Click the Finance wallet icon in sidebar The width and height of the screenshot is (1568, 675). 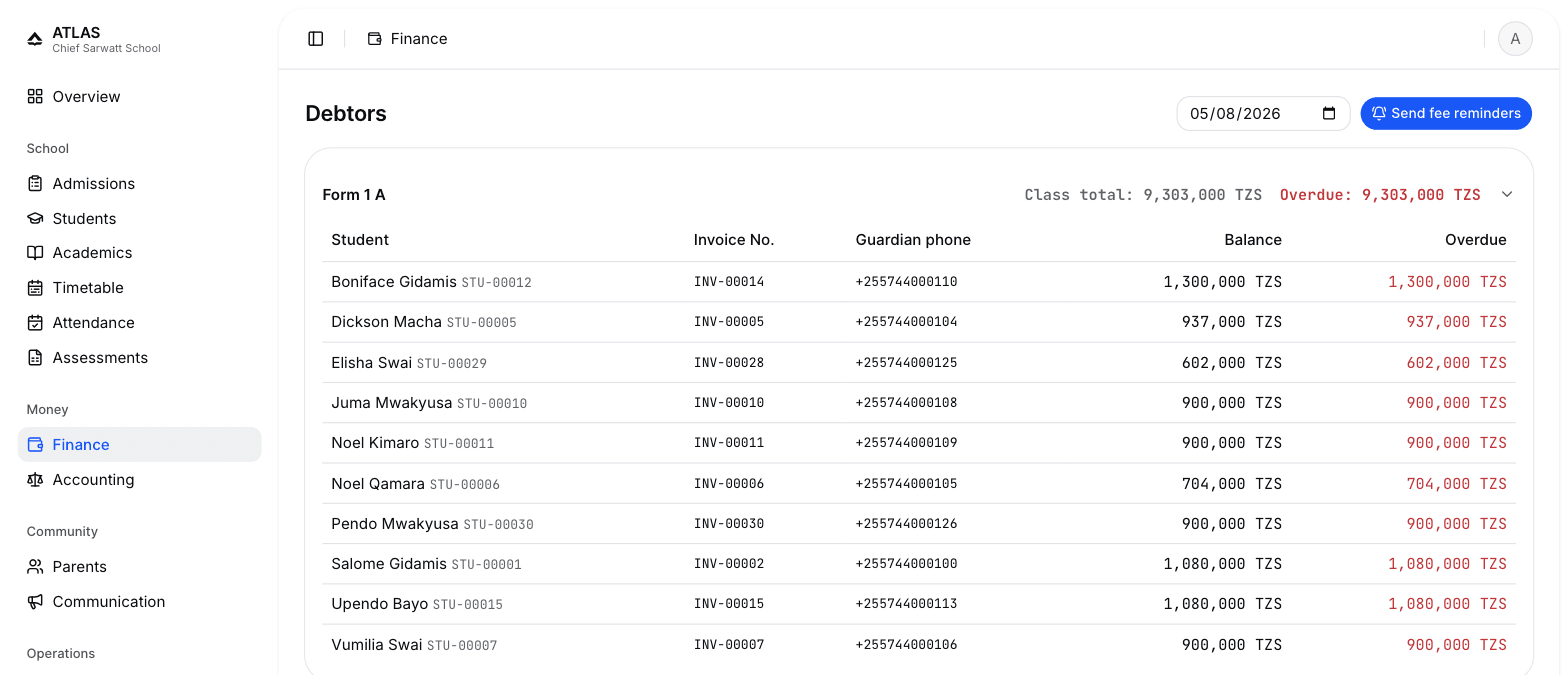click(35, 445)
